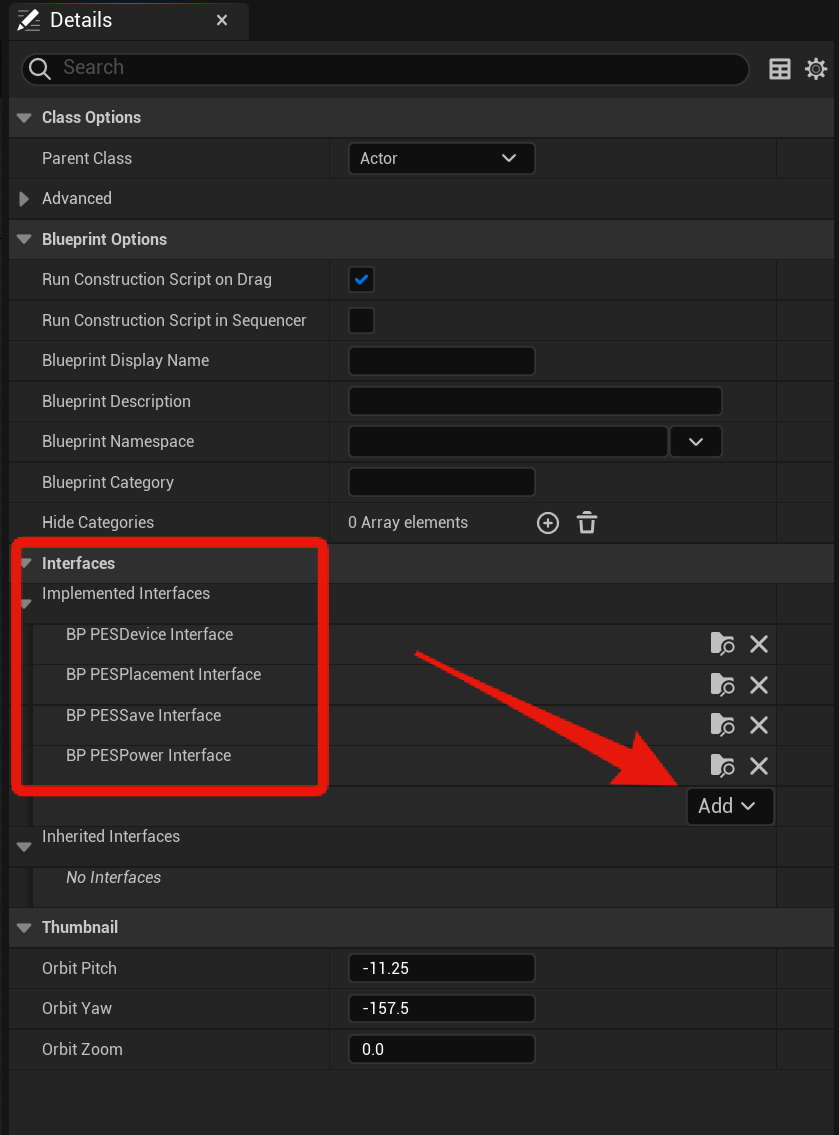Browse to BP PESDevice Interface asset
The width and height of the screenshot is (839, 1135).
tap(721, 644)
